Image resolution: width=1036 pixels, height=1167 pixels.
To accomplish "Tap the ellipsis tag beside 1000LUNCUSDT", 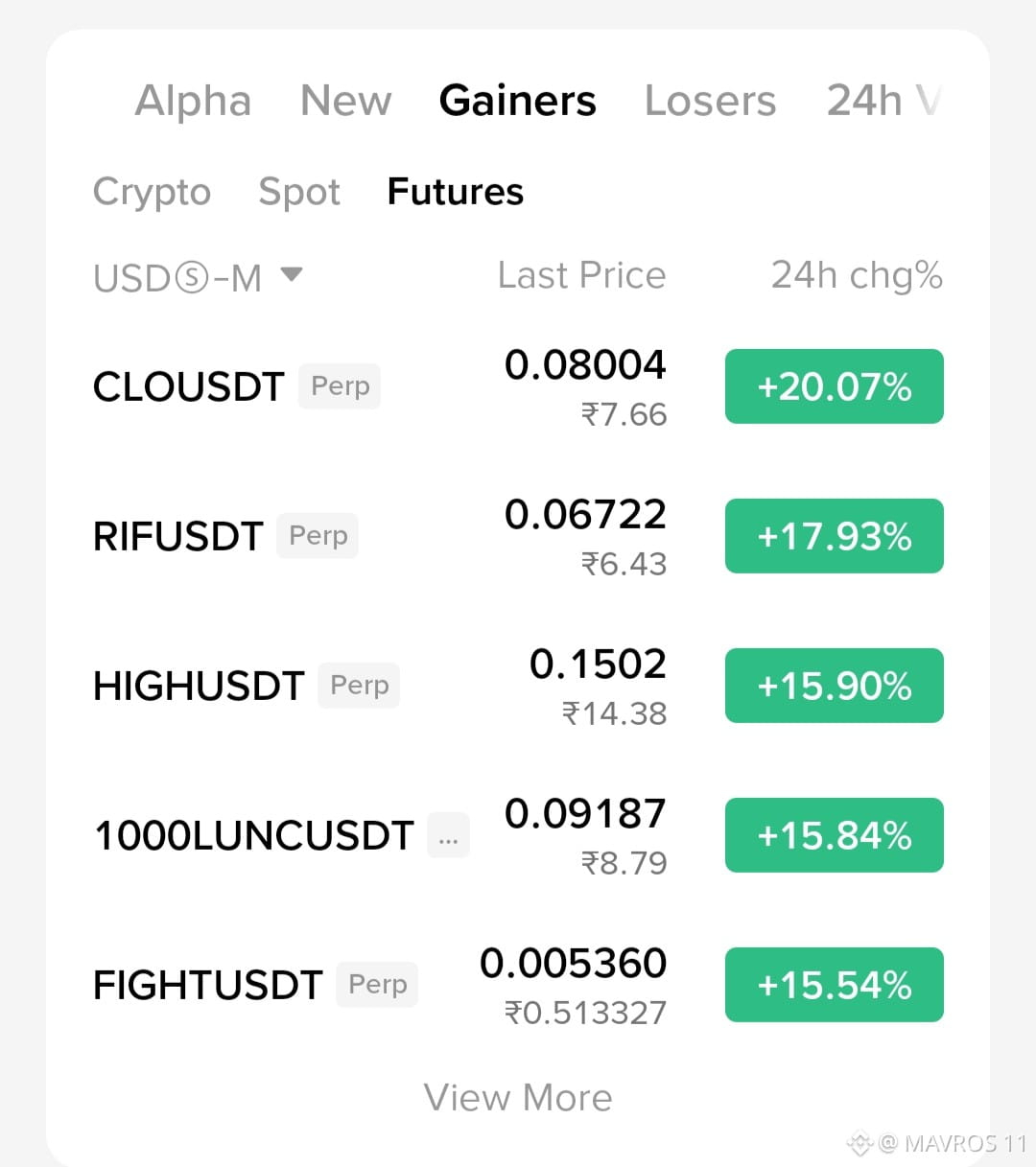I will (448, 835).
